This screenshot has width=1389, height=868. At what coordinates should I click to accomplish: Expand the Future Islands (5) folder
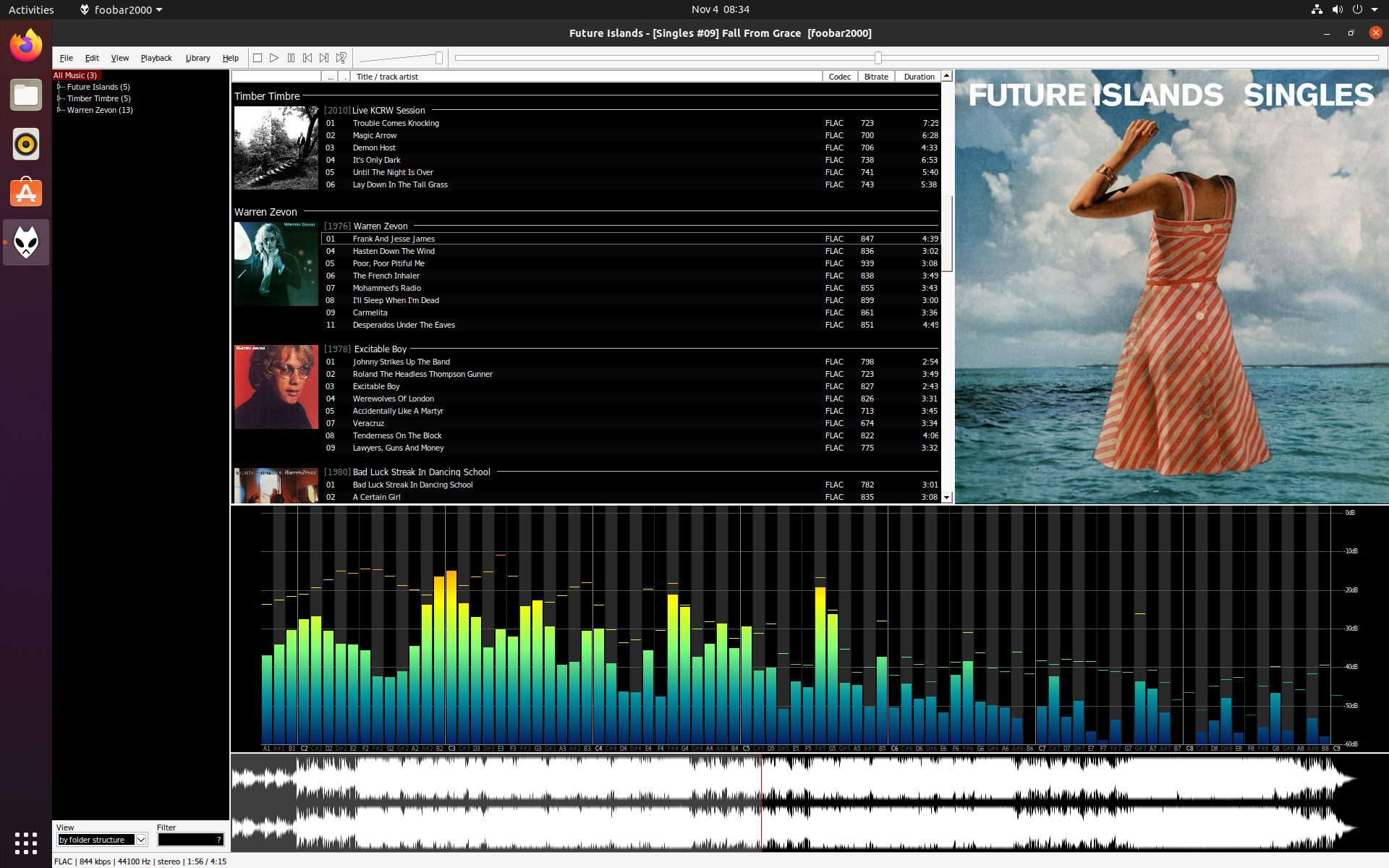coord(60,87)
